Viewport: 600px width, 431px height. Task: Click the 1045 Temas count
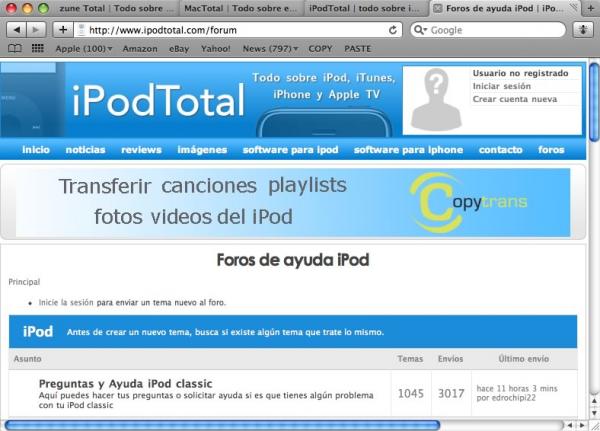click(411, 393)
